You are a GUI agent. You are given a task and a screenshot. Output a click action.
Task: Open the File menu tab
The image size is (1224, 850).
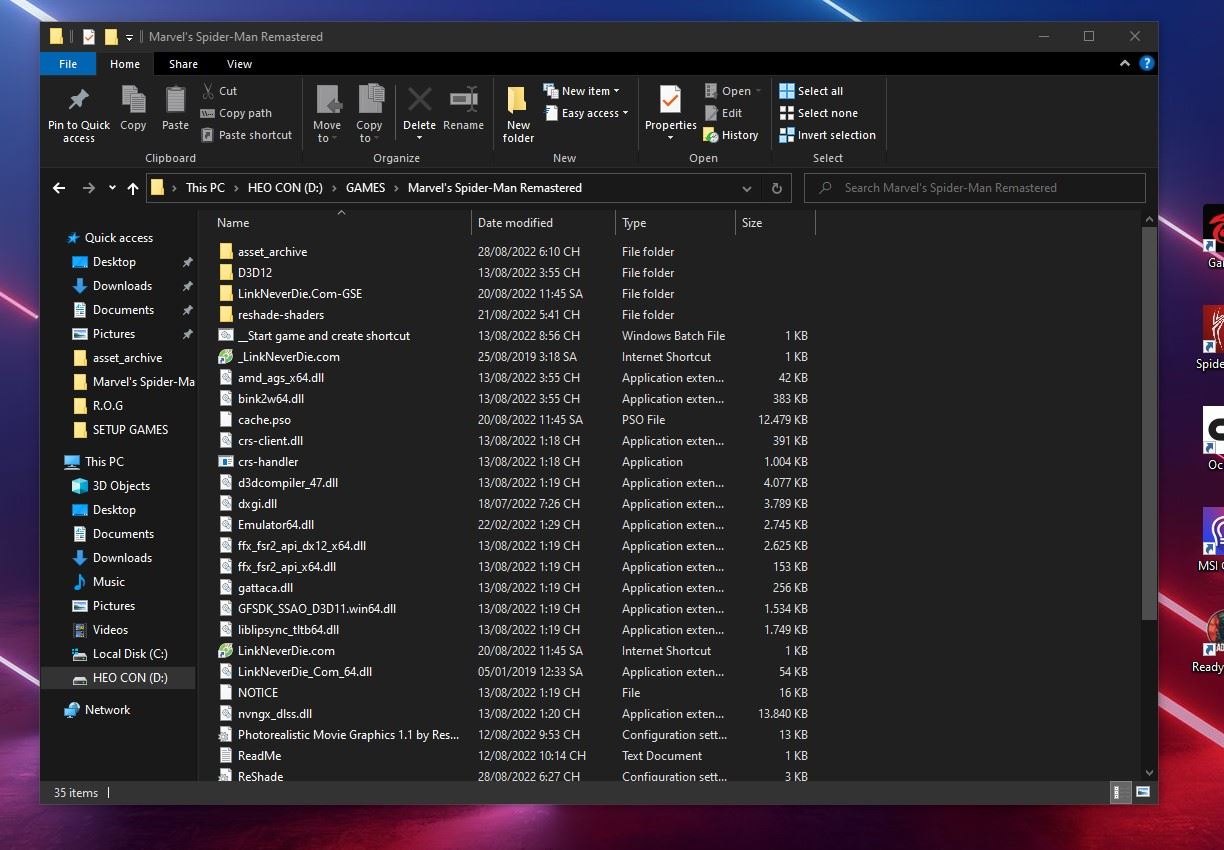pyautogui.click(x=68, y=64)
